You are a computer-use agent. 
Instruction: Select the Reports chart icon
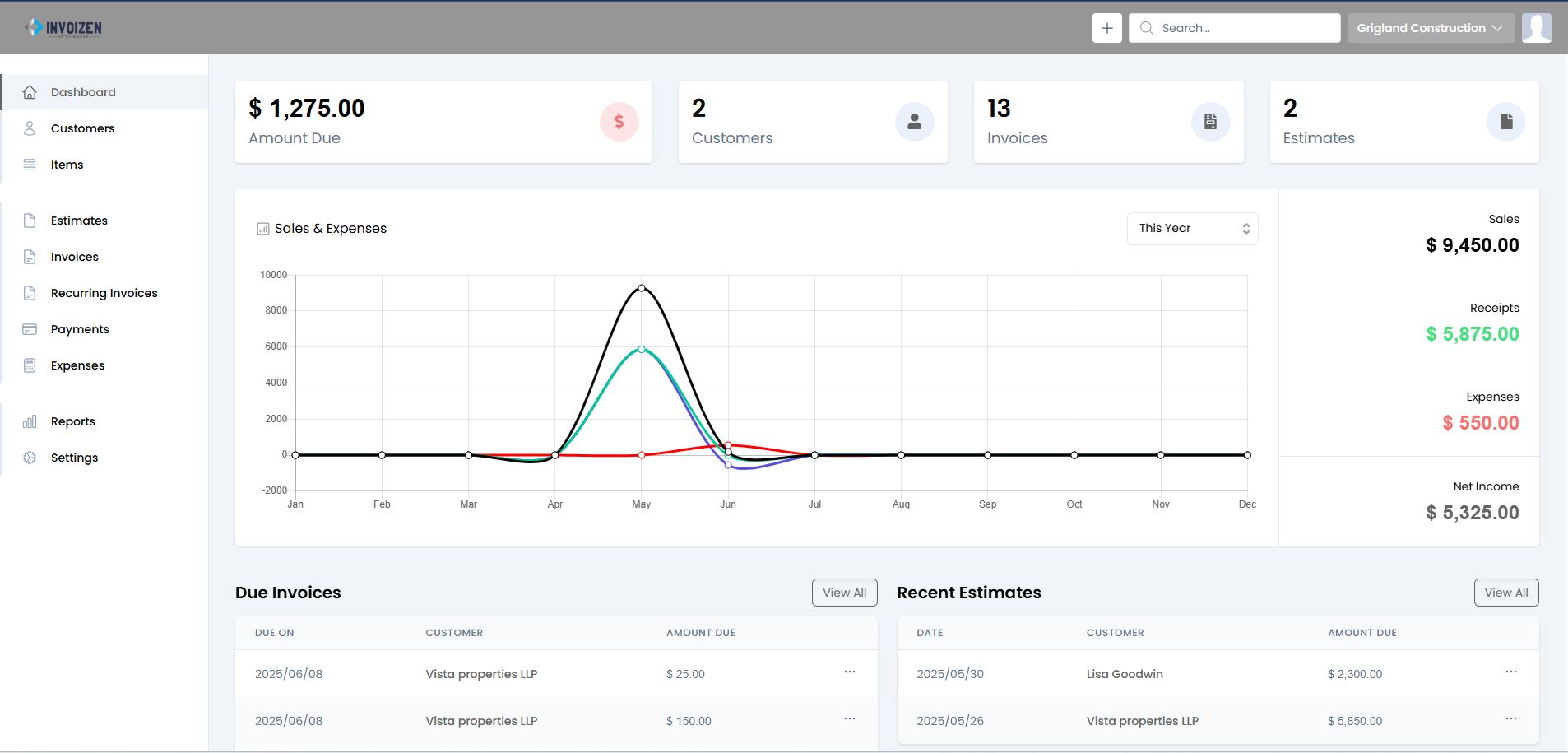pyautogui.click(x=30, y=421)
